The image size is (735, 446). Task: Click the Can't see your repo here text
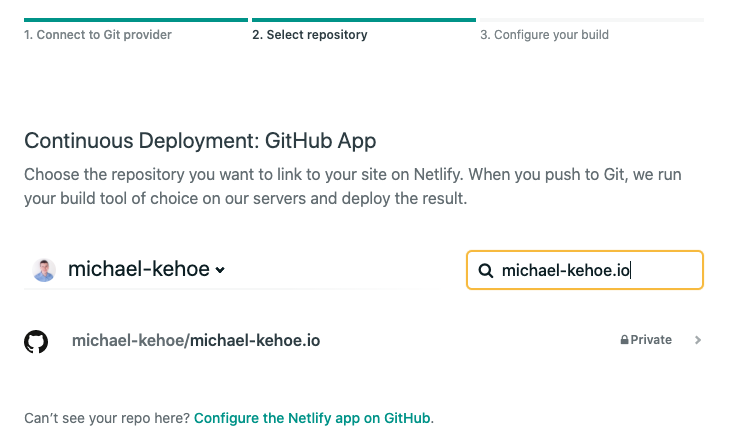coord(106,417)
